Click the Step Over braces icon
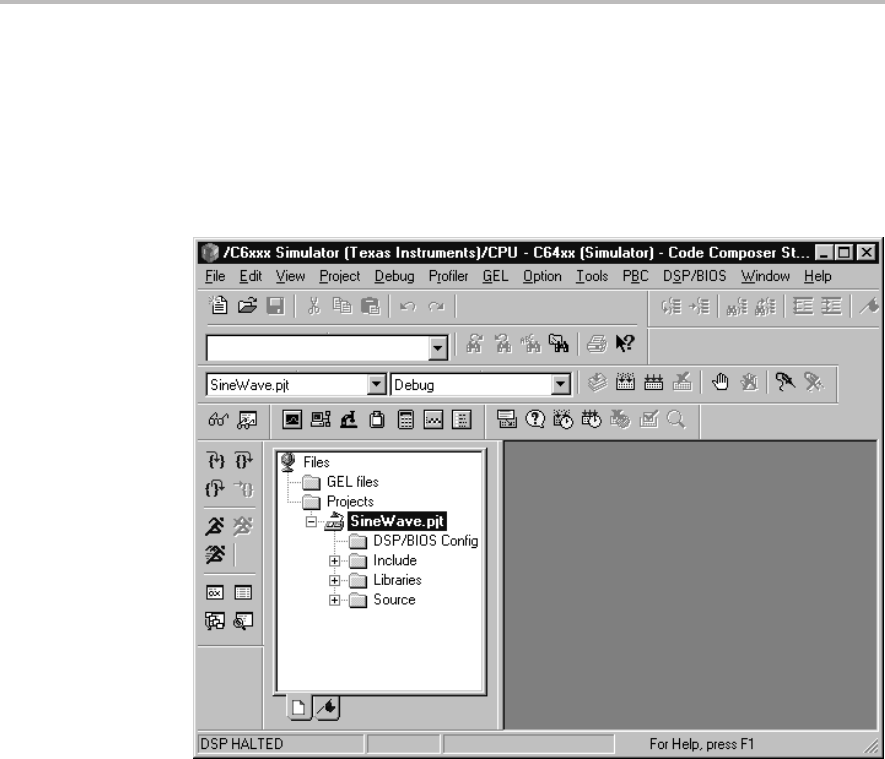 pos(244,460)
